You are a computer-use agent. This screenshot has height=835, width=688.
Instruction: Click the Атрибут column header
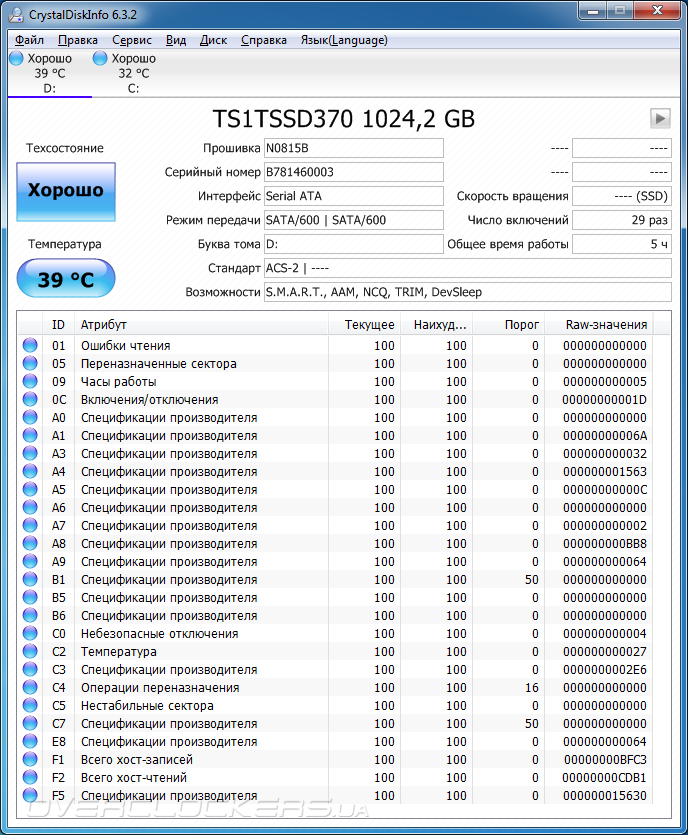201,324
